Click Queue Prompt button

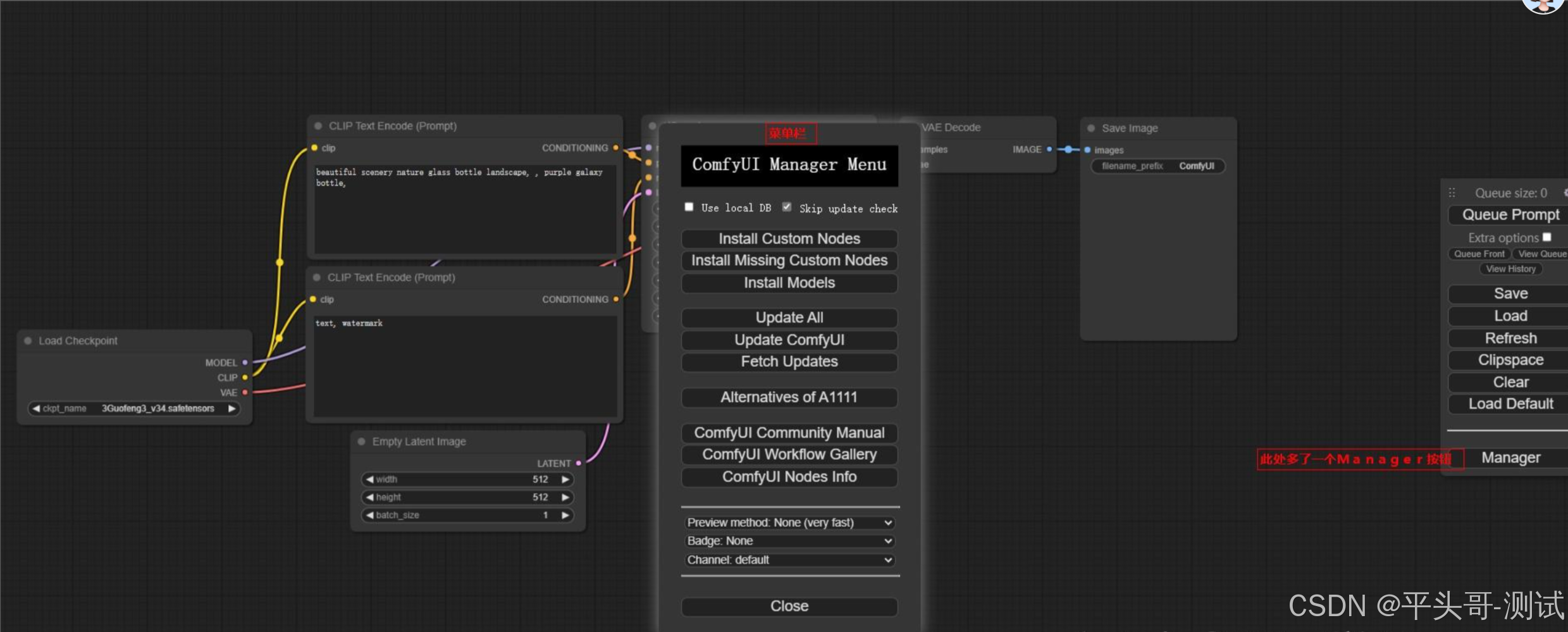pos(1509,215)
